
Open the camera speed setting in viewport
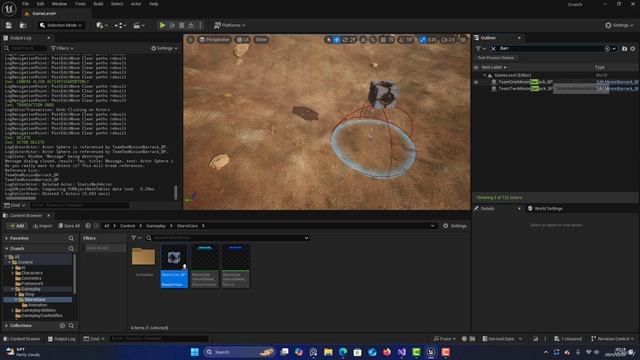448,40
